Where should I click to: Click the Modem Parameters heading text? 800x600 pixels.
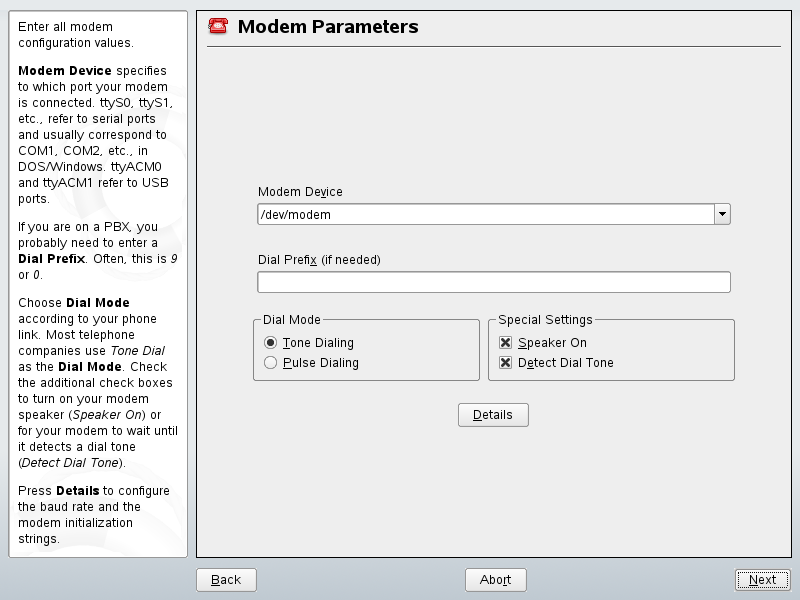tap(328, 27)
